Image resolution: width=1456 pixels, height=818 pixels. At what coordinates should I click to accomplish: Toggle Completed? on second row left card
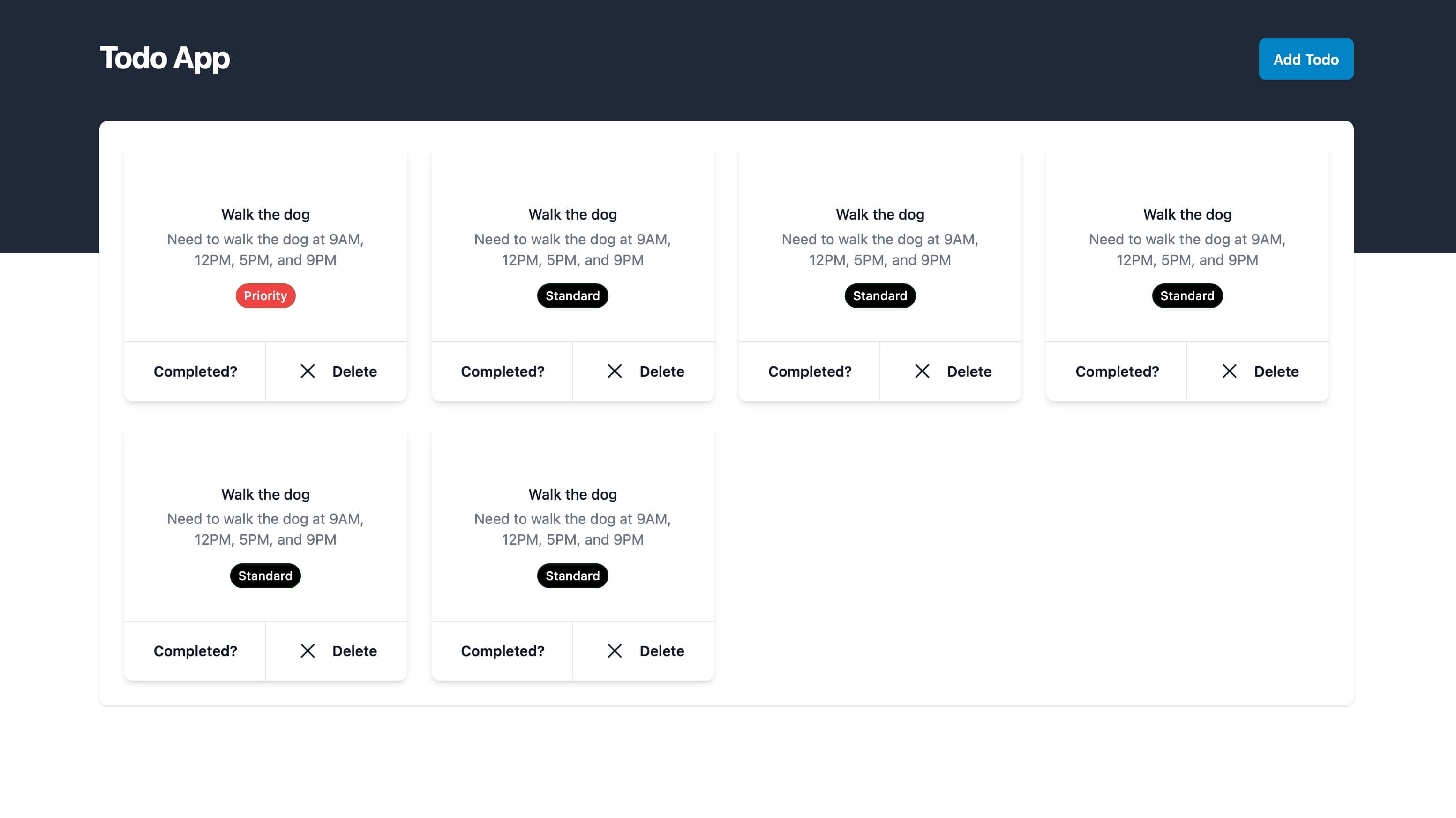pos(195,651)
